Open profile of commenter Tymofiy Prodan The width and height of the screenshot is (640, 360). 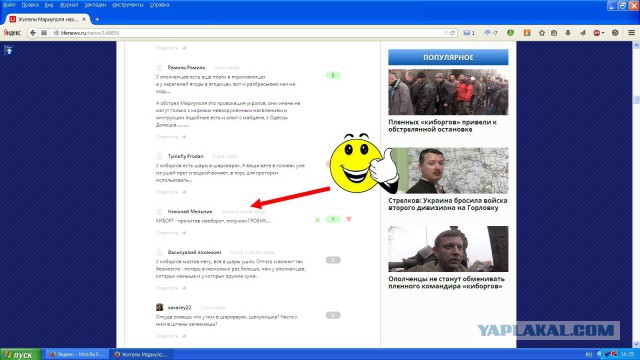tap(186, 156)
